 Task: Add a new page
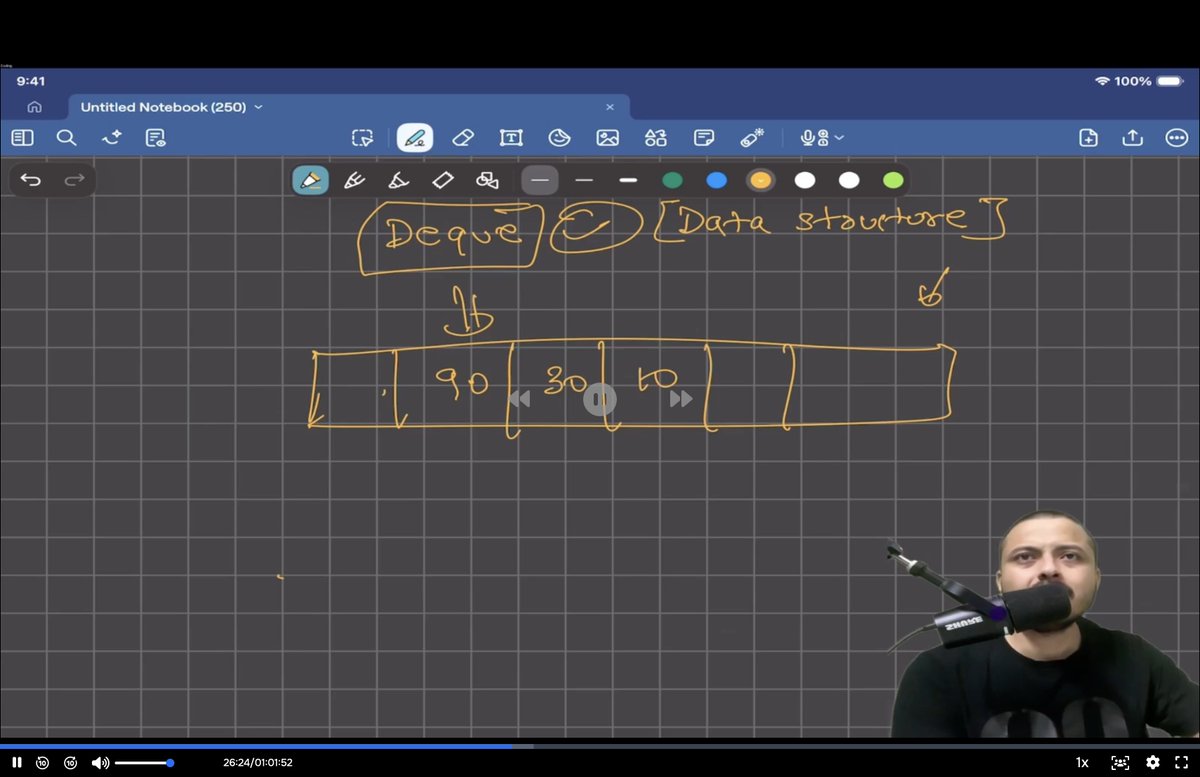(1089, 138)
